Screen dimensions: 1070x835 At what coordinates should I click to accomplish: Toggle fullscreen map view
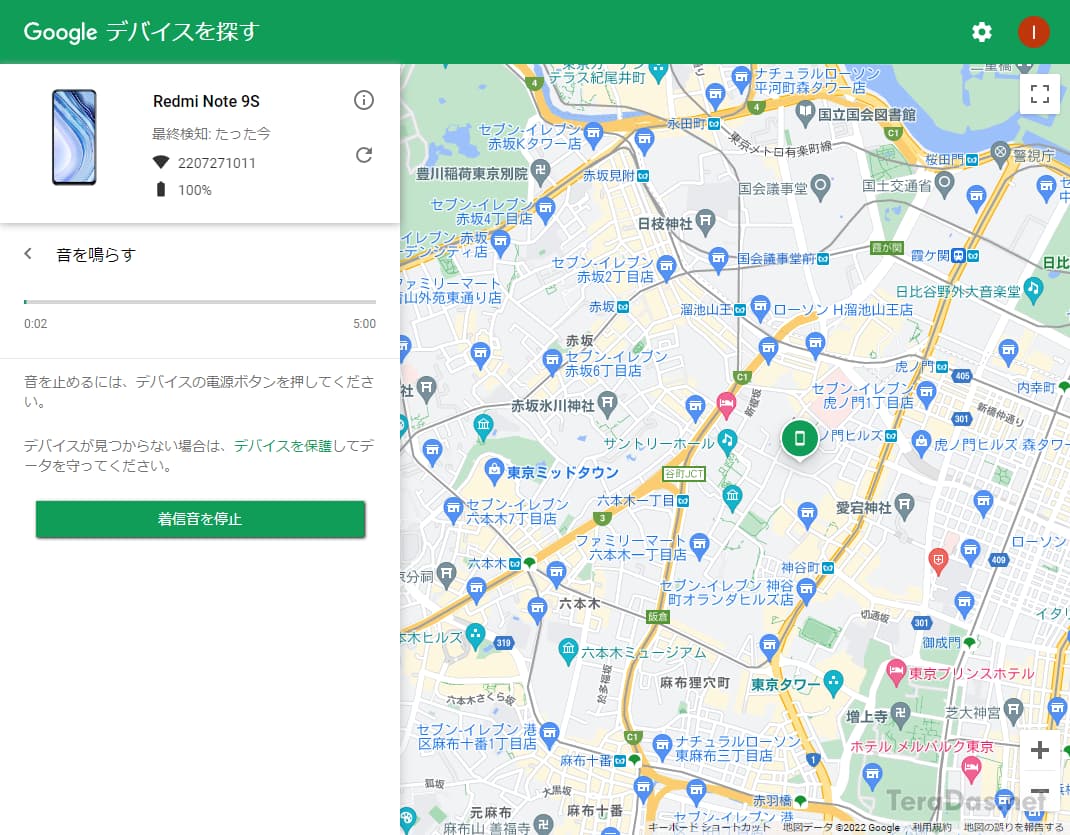tap(1039, 94)
